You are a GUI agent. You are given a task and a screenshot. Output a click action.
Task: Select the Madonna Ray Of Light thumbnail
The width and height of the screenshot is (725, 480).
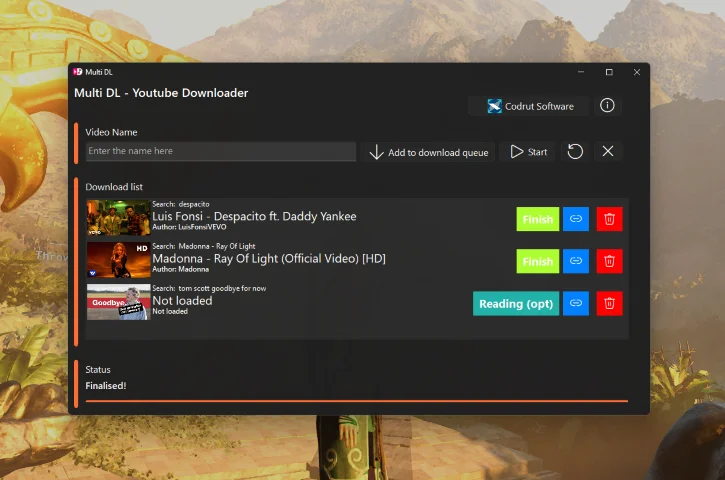118,259
